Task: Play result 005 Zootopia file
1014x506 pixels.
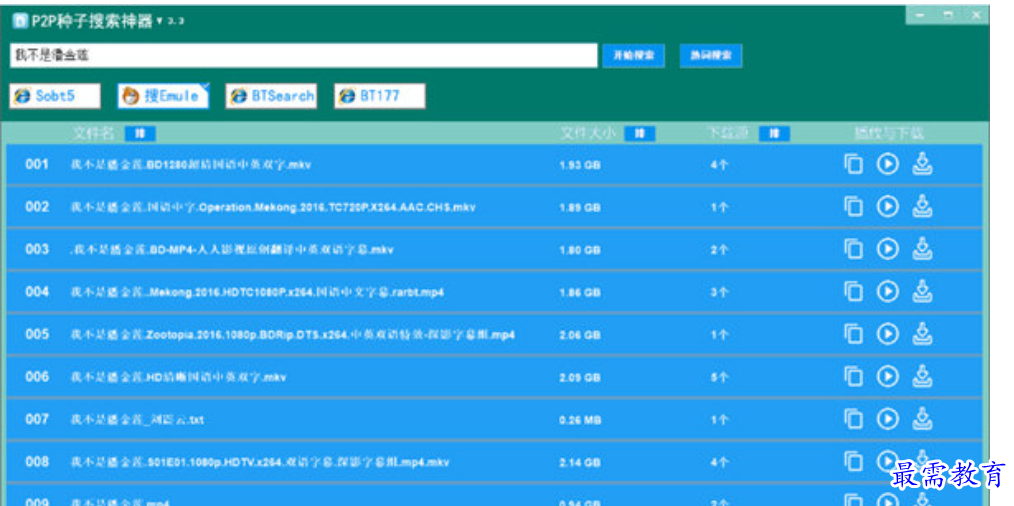Action: [x=888, y=334]
